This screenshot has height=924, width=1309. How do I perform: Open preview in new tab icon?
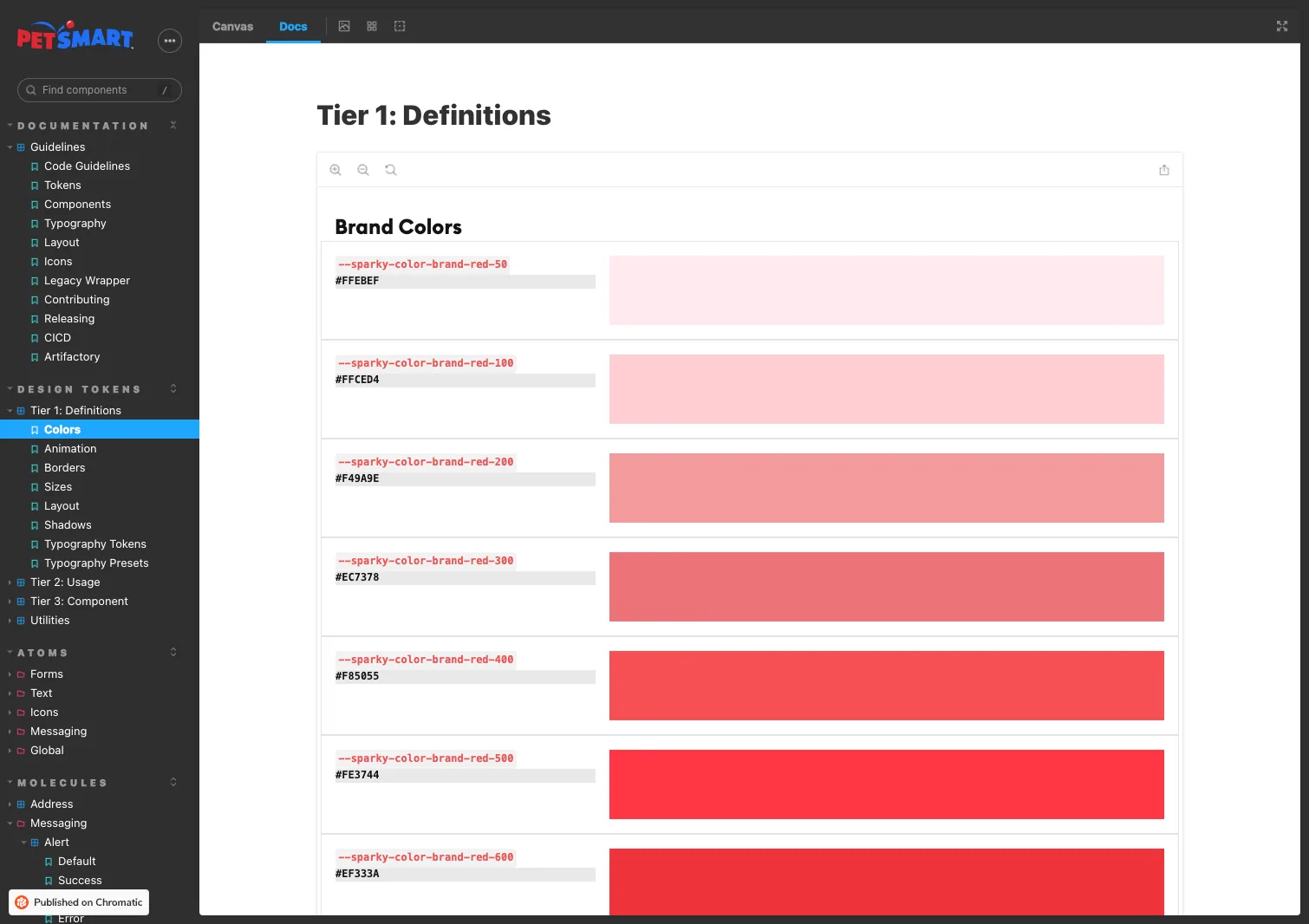click(1164, 170)
